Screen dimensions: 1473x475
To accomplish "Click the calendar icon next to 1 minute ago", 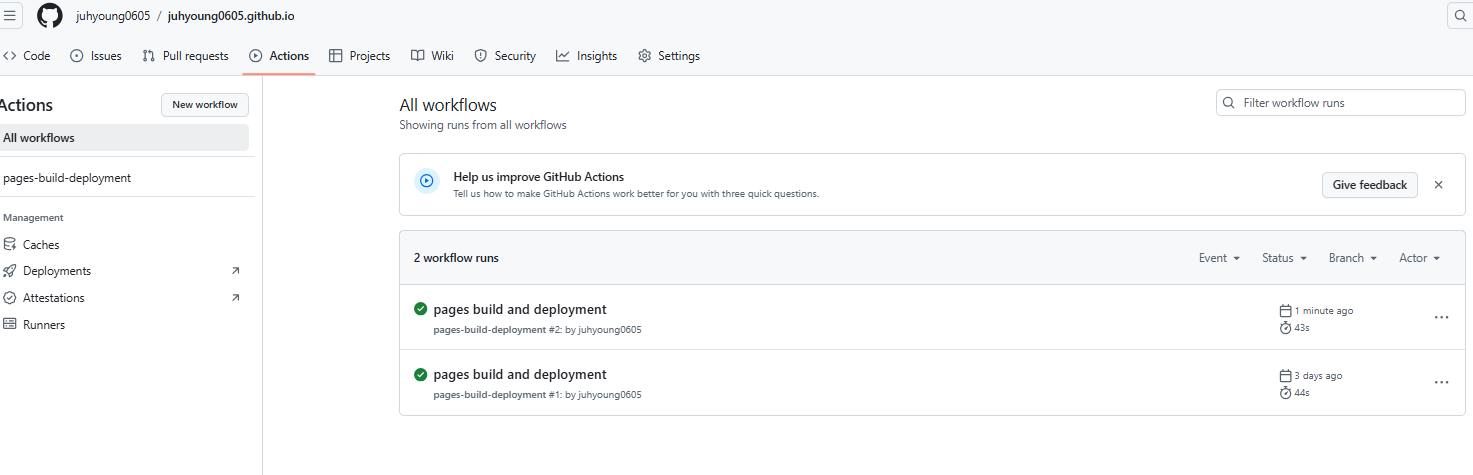I will point(1286,311).
